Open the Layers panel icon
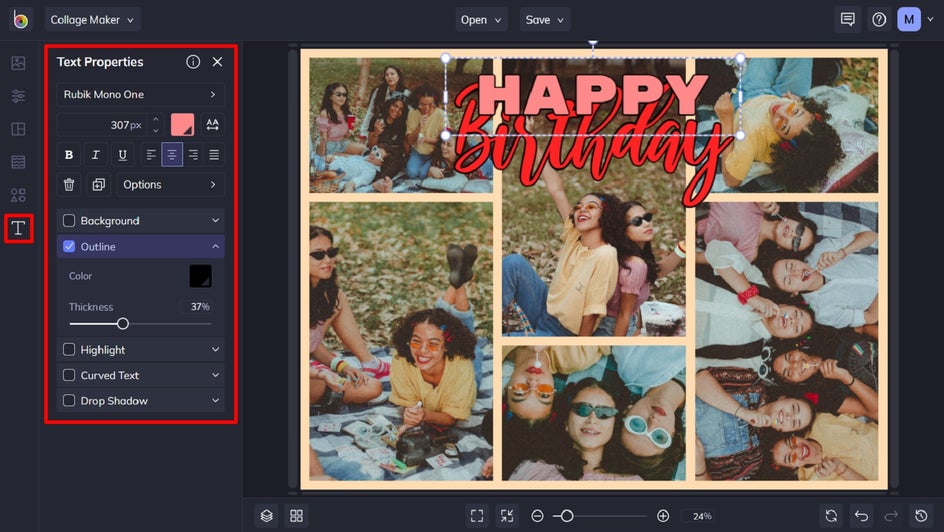This screenshot has width=944, height=532. [267, 516]
